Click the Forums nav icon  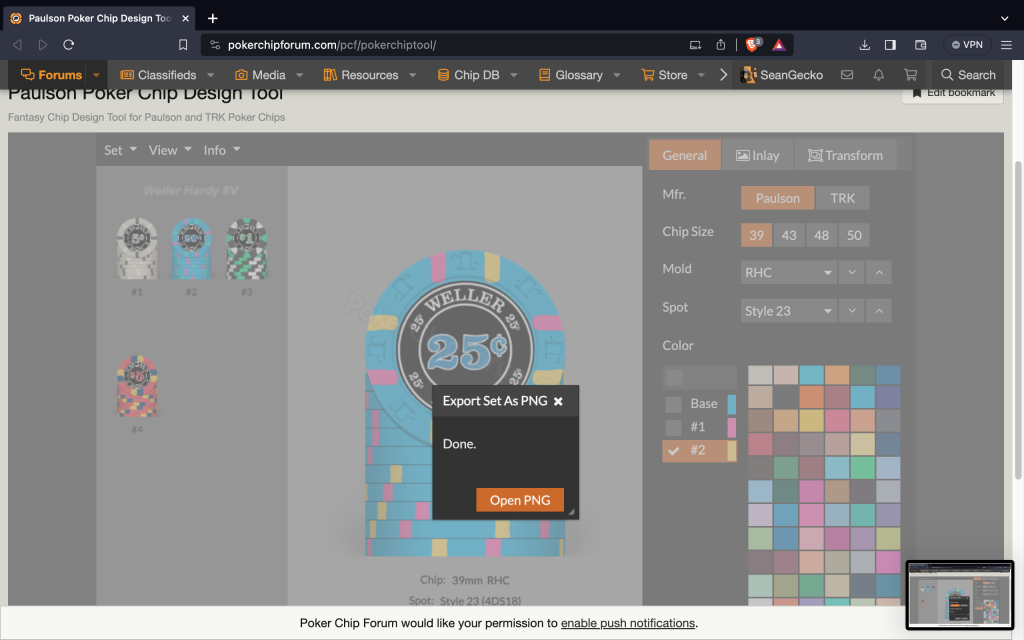pyautogui.click(x=27, y=74)
